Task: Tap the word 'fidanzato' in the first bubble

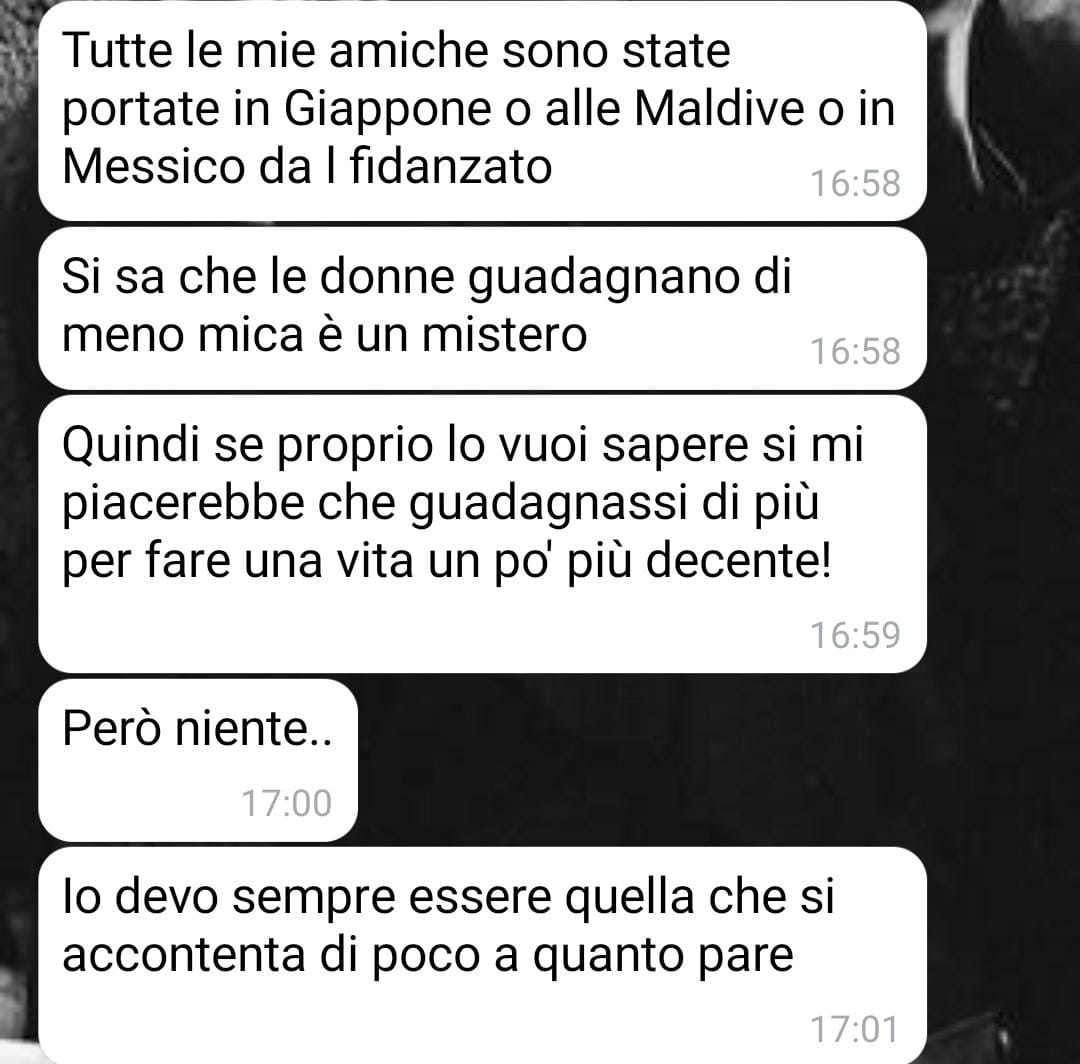Action: click(x=451, y=167)
